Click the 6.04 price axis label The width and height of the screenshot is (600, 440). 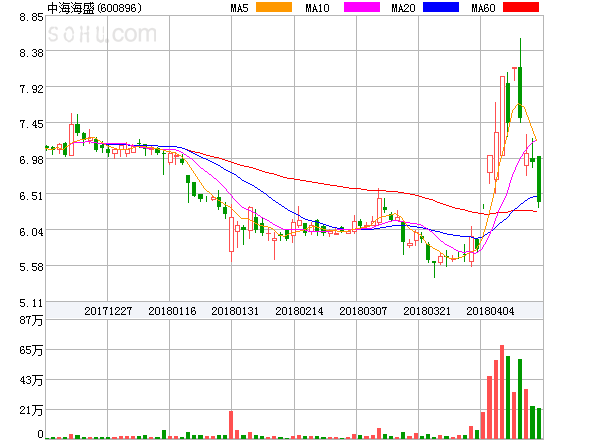32,232
